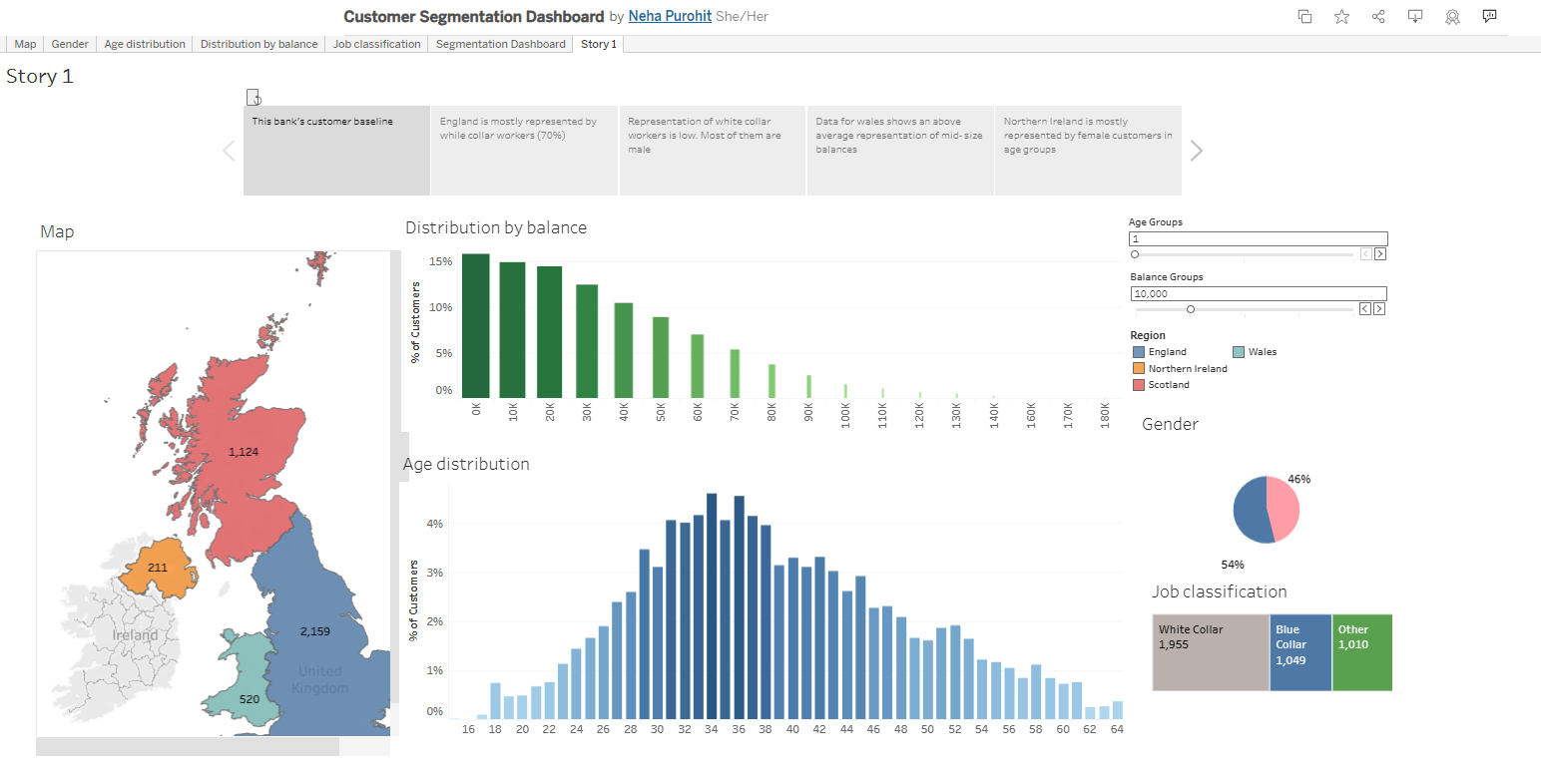This screenshot has height=784, width=1541.
Task: Open the Job classification tab
Action: pos(376,44)
